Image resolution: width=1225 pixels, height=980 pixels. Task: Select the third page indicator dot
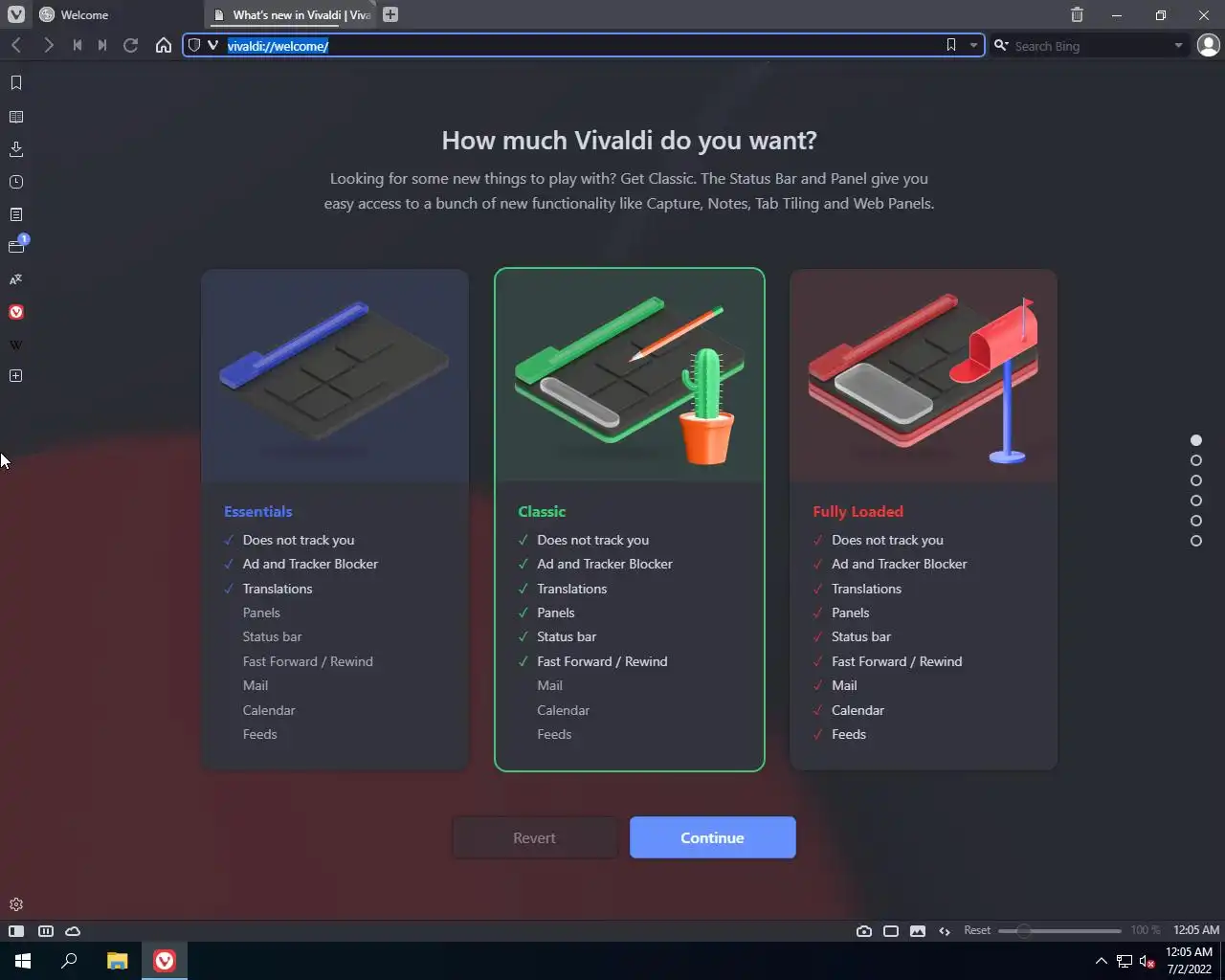(1196, 480)
